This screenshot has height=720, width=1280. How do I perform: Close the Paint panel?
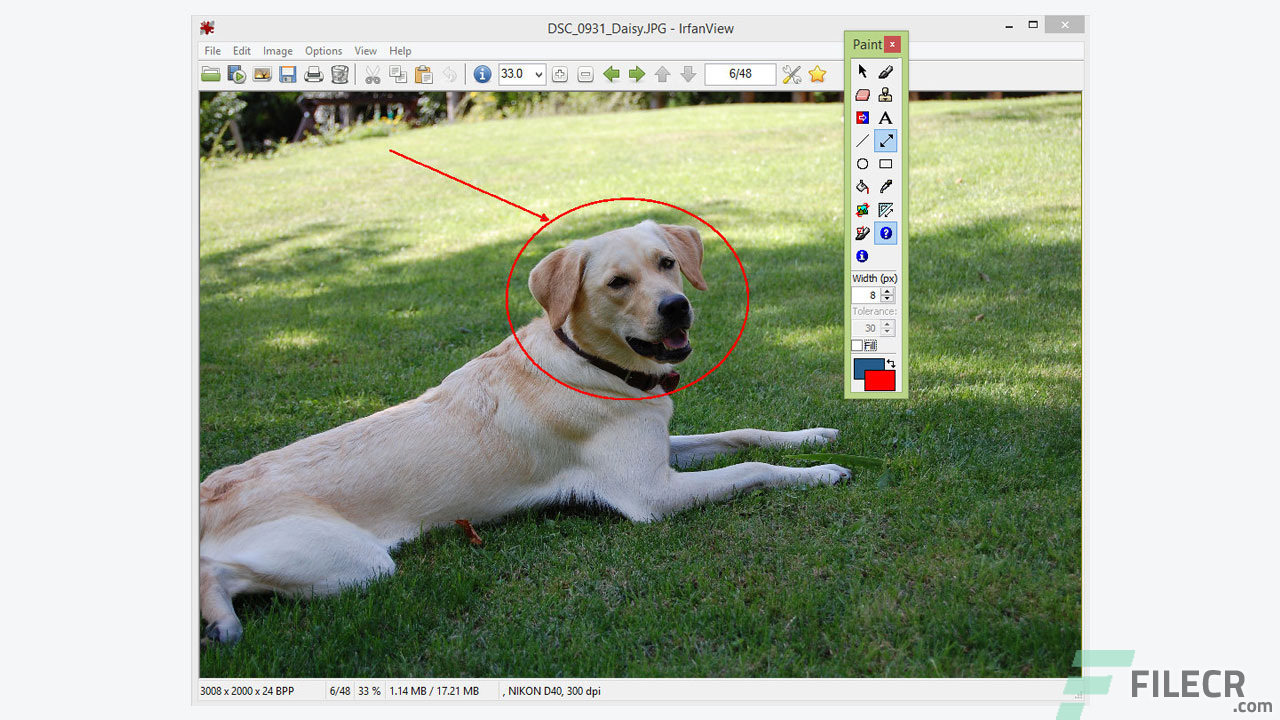tap(893, 44)
